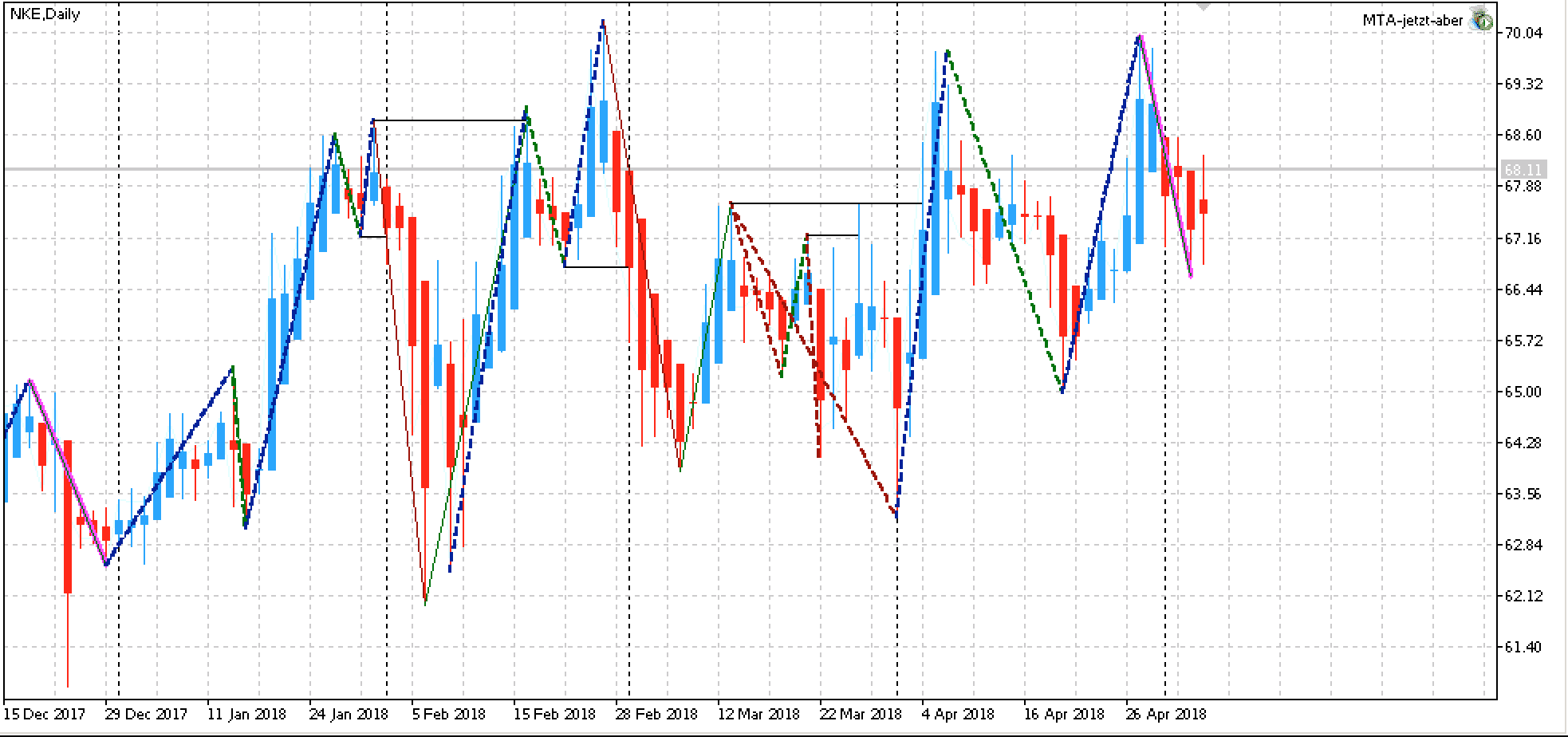1568x737 pixels.
Task: Click price scale value 67.16
Action: tap(1523, 238)
